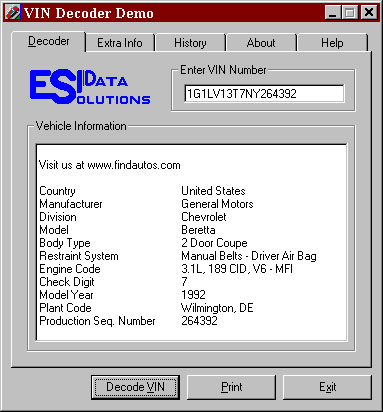
Task: Open the Help tab
Action: coord(332,43)
